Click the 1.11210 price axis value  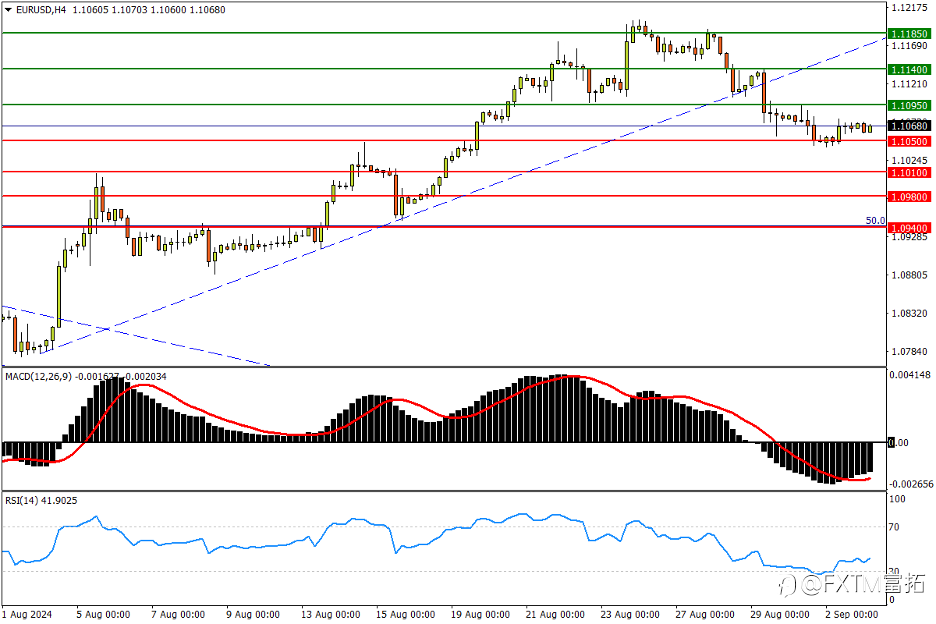click(x=909, y=84)
